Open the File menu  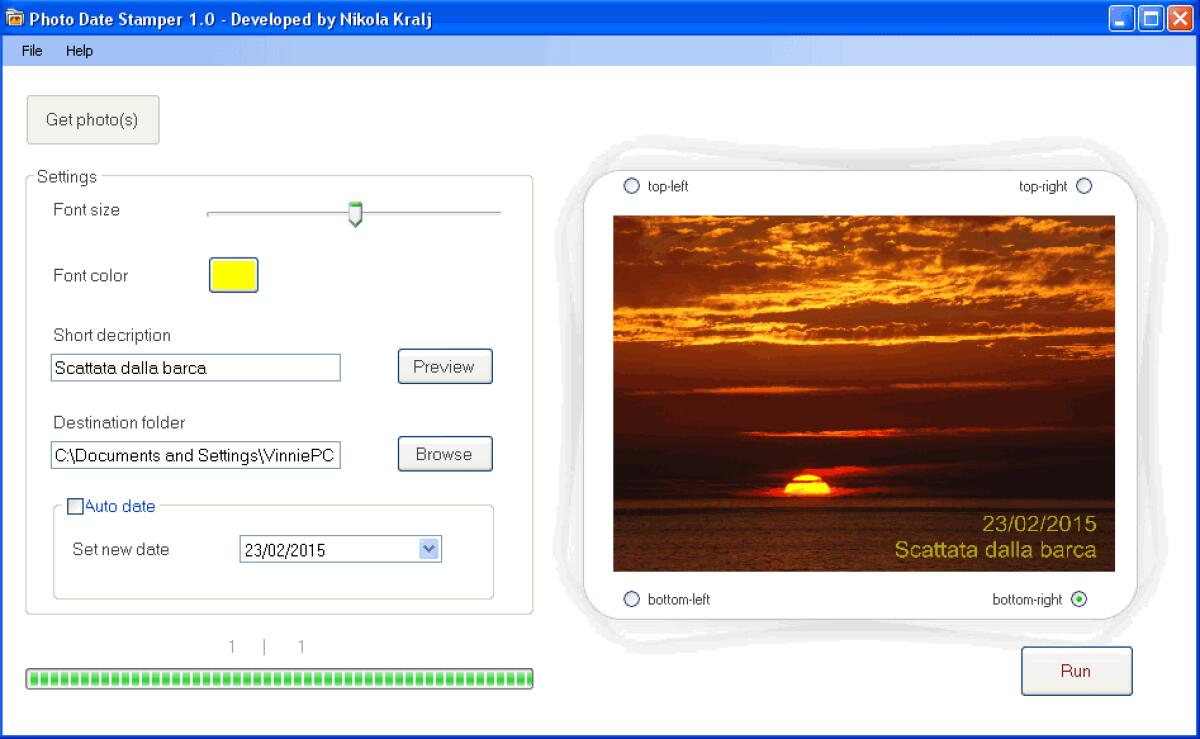(x=31, y=51)
